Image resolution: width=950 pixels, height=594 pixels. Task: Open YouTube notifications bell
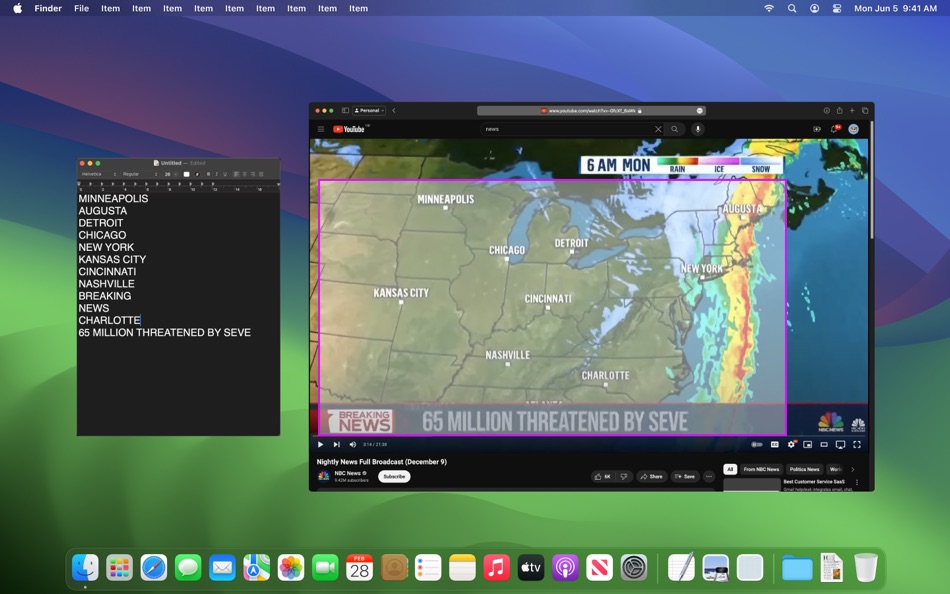834,128
